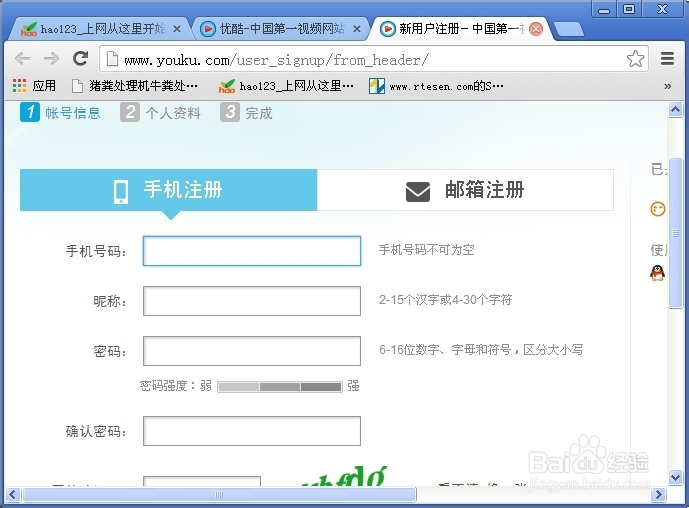The height and width of the screenshot is (508, 689).
Task: Reload the Youku signup page
Action: [80, 58]
